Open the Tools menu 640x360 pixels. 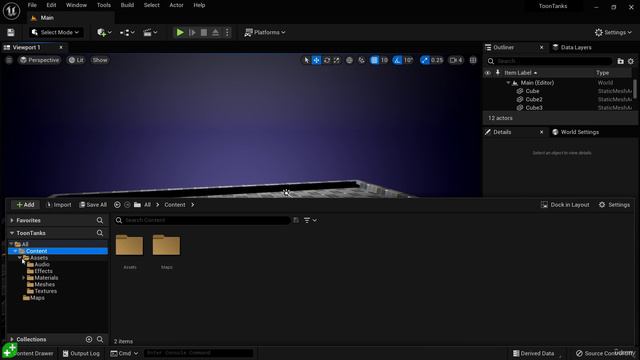coord(104,5)
